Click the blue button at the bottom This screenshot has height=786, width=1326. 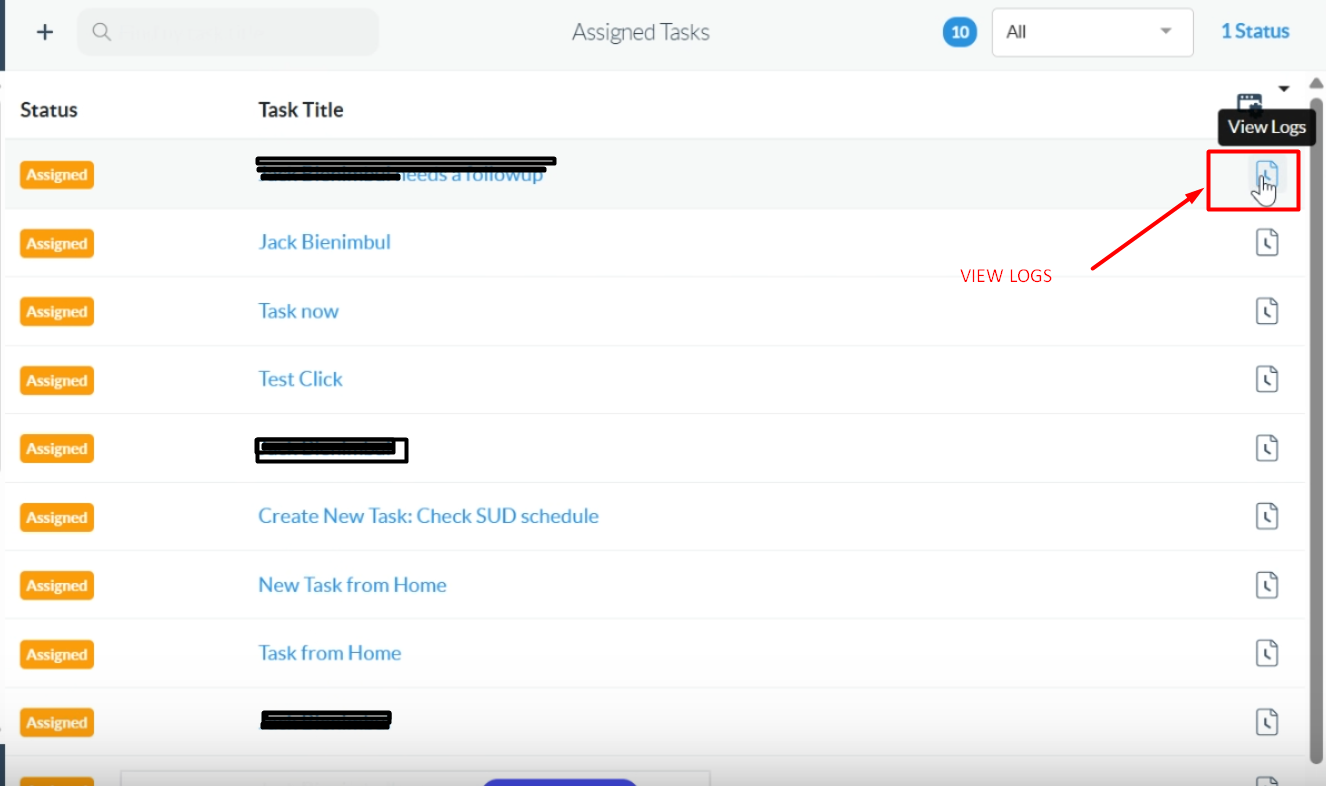560,783
